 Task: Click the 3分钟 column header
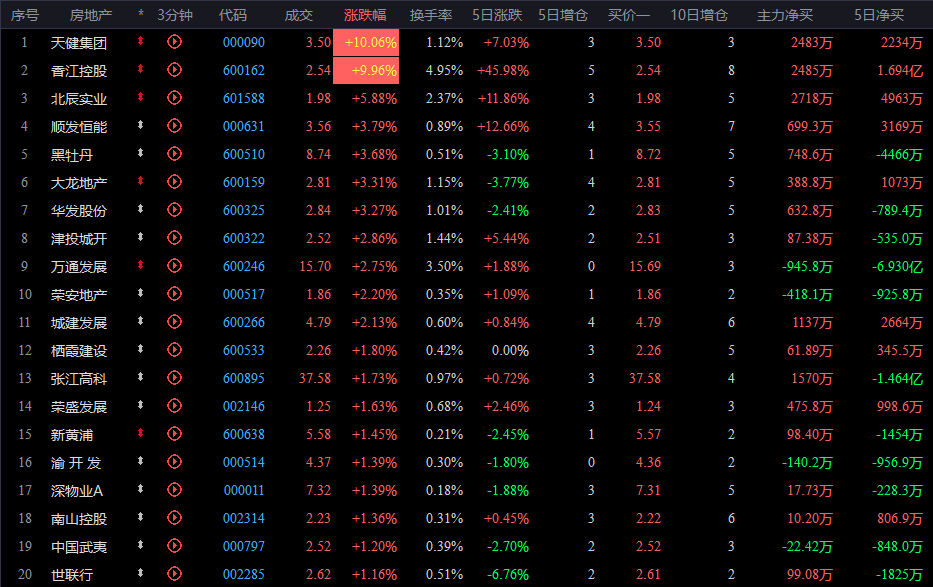175,15
